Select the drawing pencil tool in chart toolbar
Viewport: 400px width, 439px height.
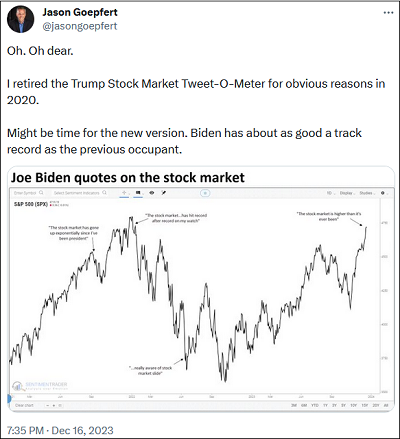[163, 193]
